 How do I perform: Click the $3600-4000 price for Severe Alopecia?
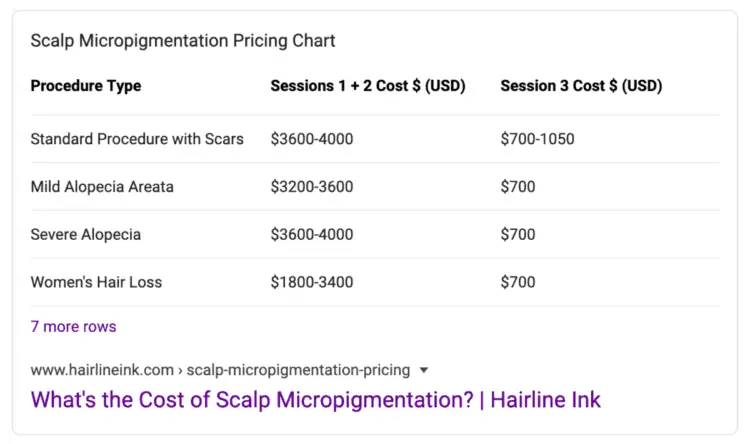[312, 234]
